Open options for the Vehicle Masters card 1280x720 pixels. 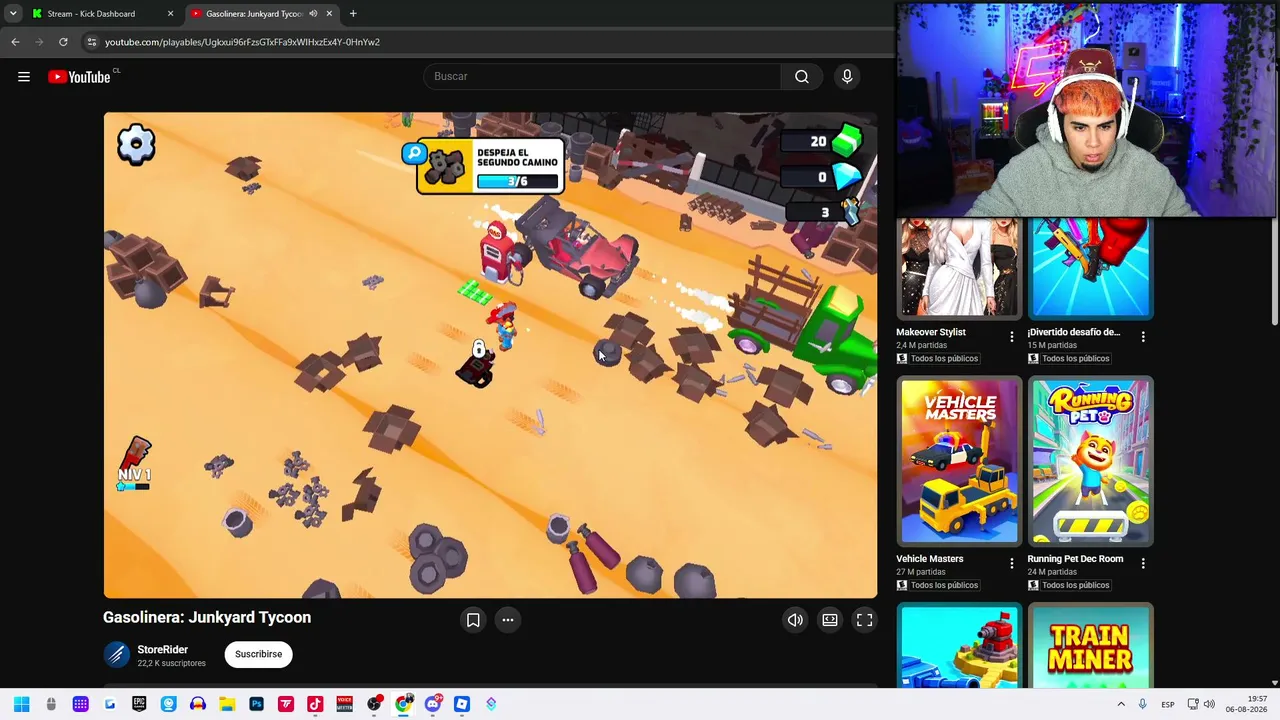pos(1012,564)
